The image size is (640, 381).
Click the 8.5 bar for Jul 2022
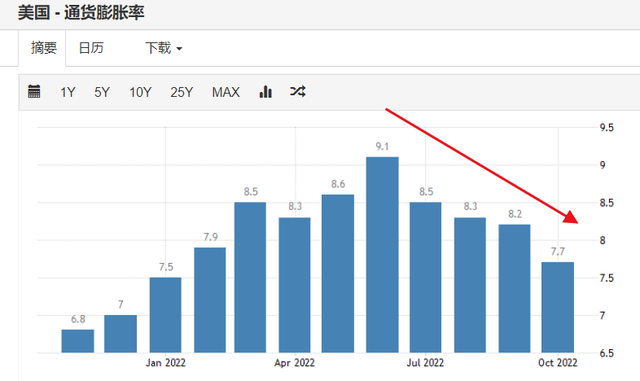coord(425,277)
